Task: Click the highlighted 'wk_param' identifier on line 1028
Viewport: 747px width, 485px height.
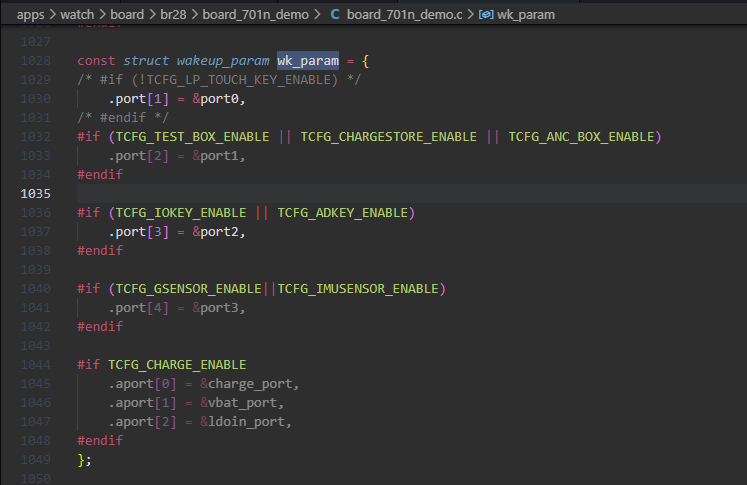Action: point(308,61)
